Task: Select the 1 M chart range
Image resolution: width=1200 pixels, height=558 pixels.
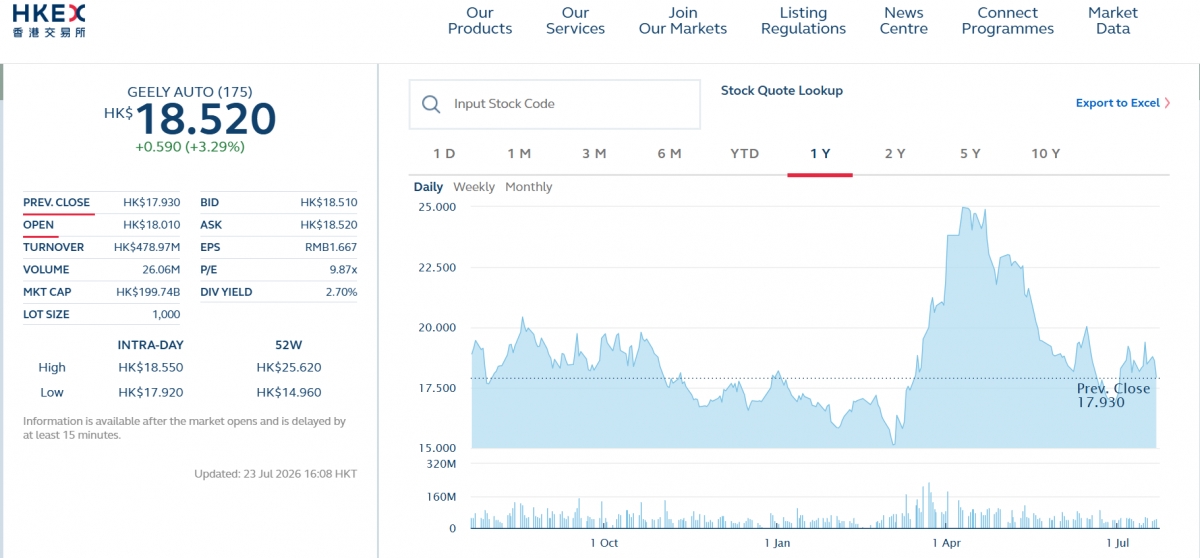Action: (519, 153)
